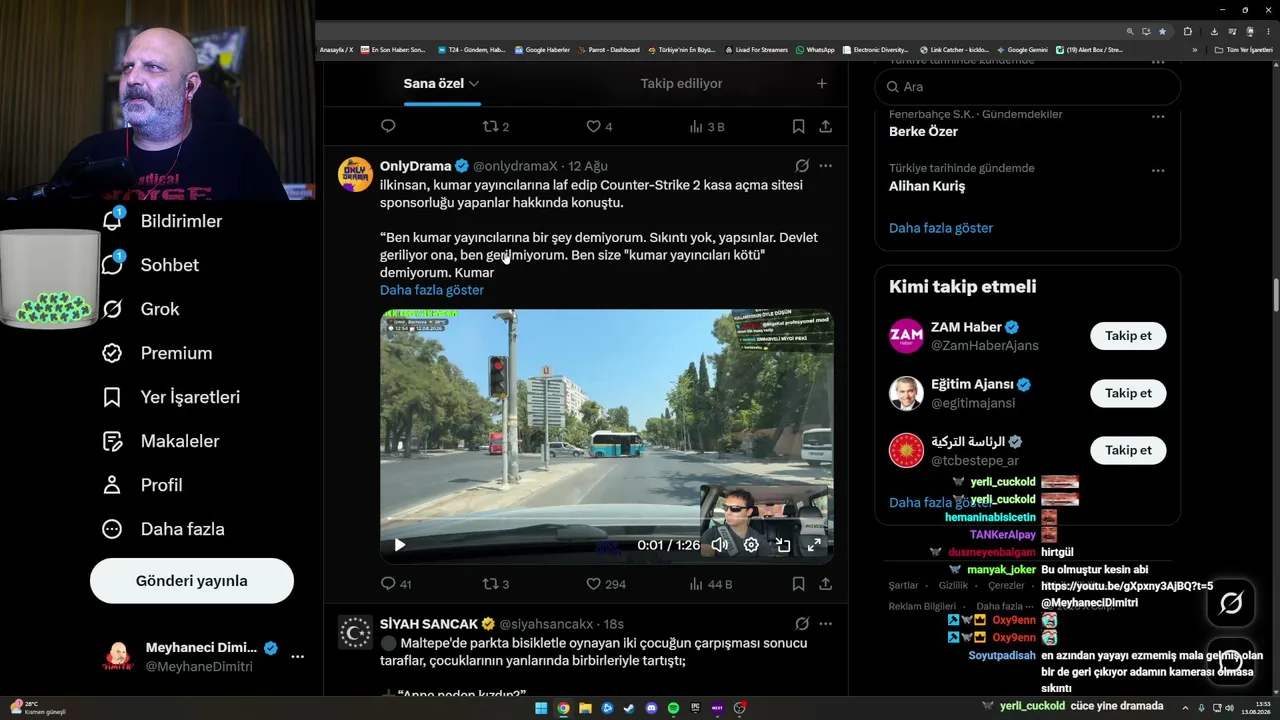View analytics of the 44 B views post
1280x720 pixels.
pyautogui.click(x=711, y=584)
